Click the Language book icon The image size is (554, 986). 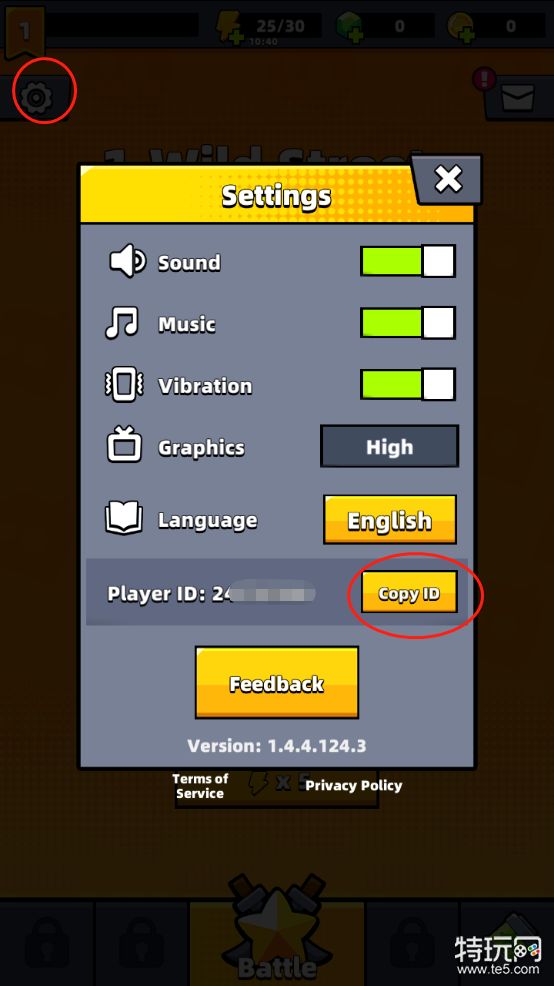coord(123,519)
